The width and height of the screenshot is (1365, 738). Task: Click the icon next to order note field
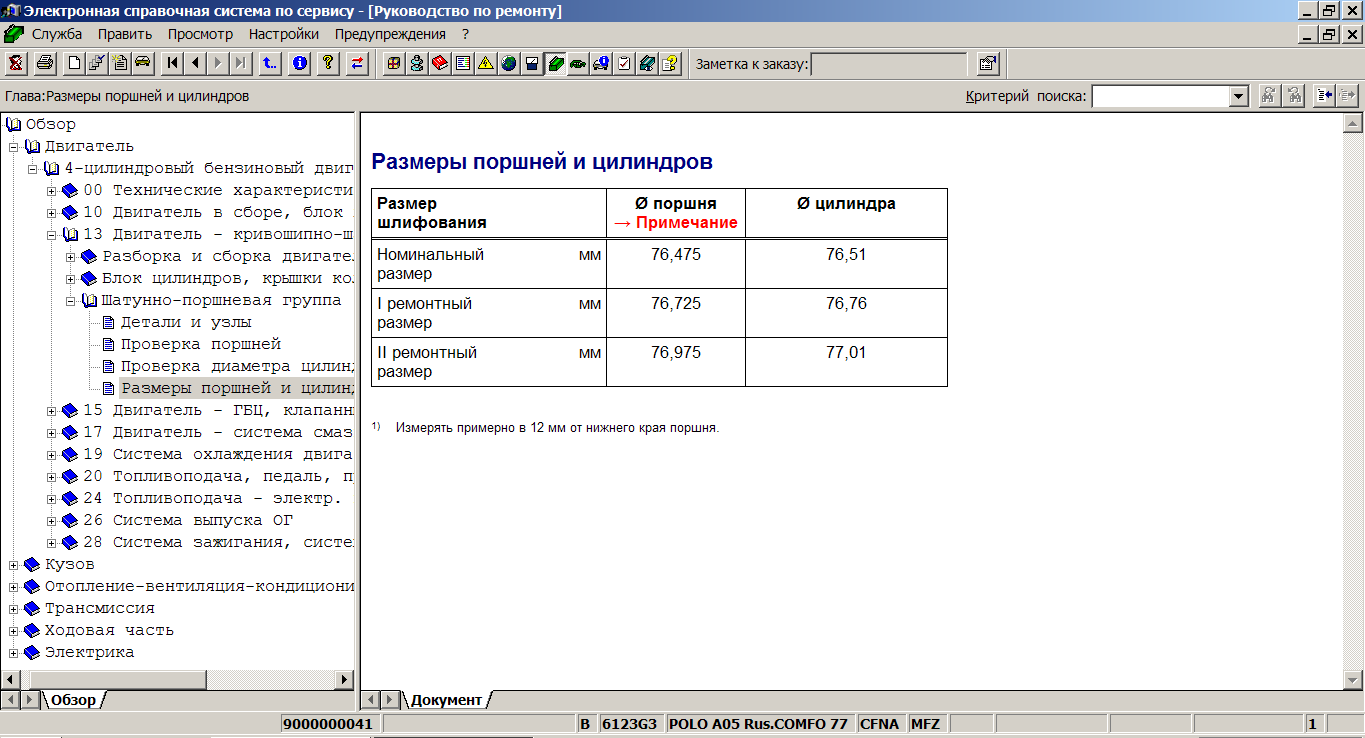987,64
